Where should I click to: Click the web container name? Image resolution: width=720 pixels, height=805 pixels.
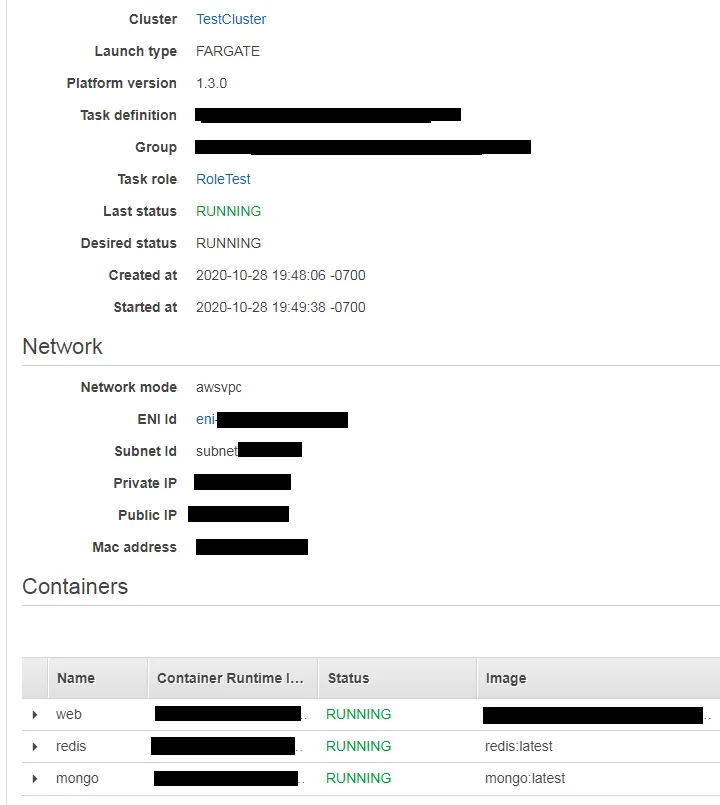69,714
